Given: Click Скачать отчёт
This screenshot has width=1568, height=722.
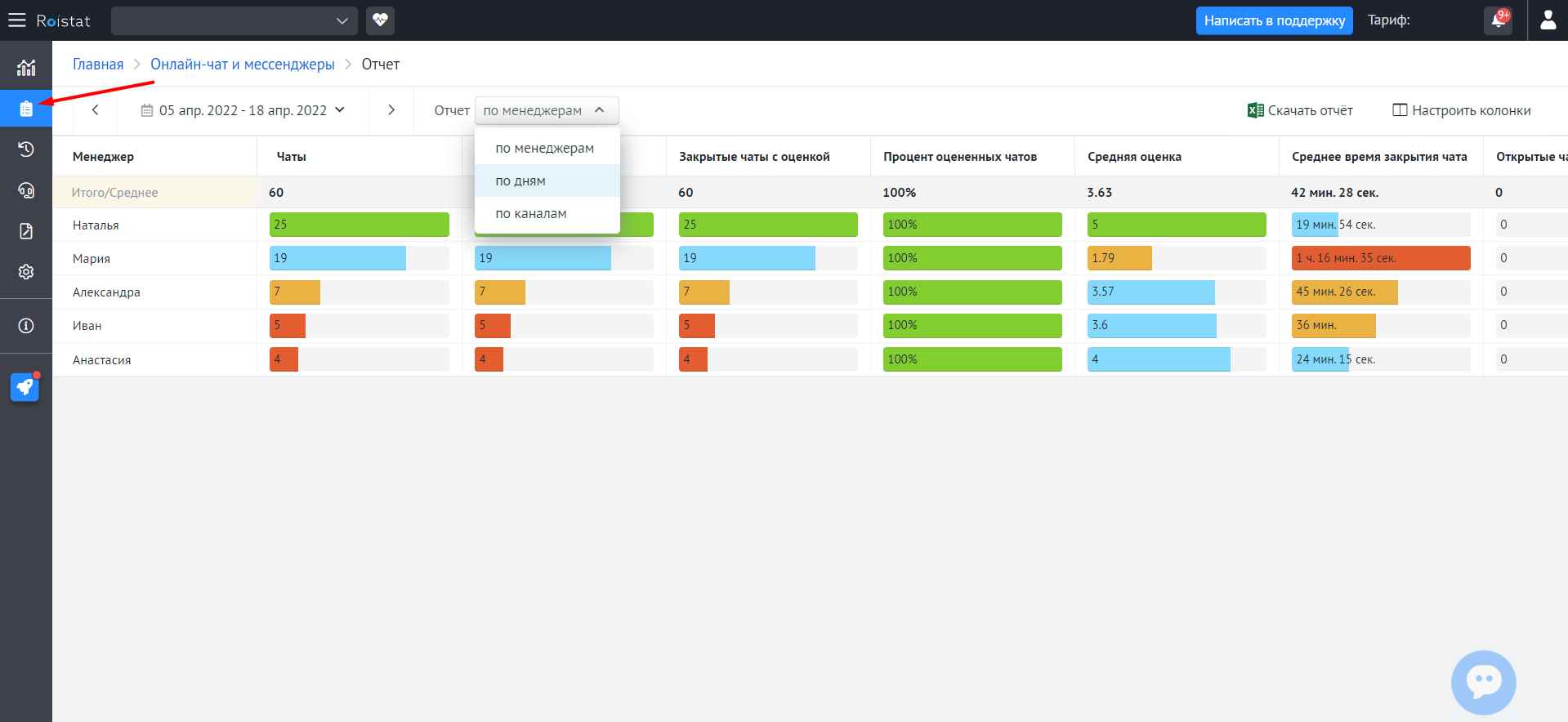Looking at the screenshot, I should tap(1300, 110).
